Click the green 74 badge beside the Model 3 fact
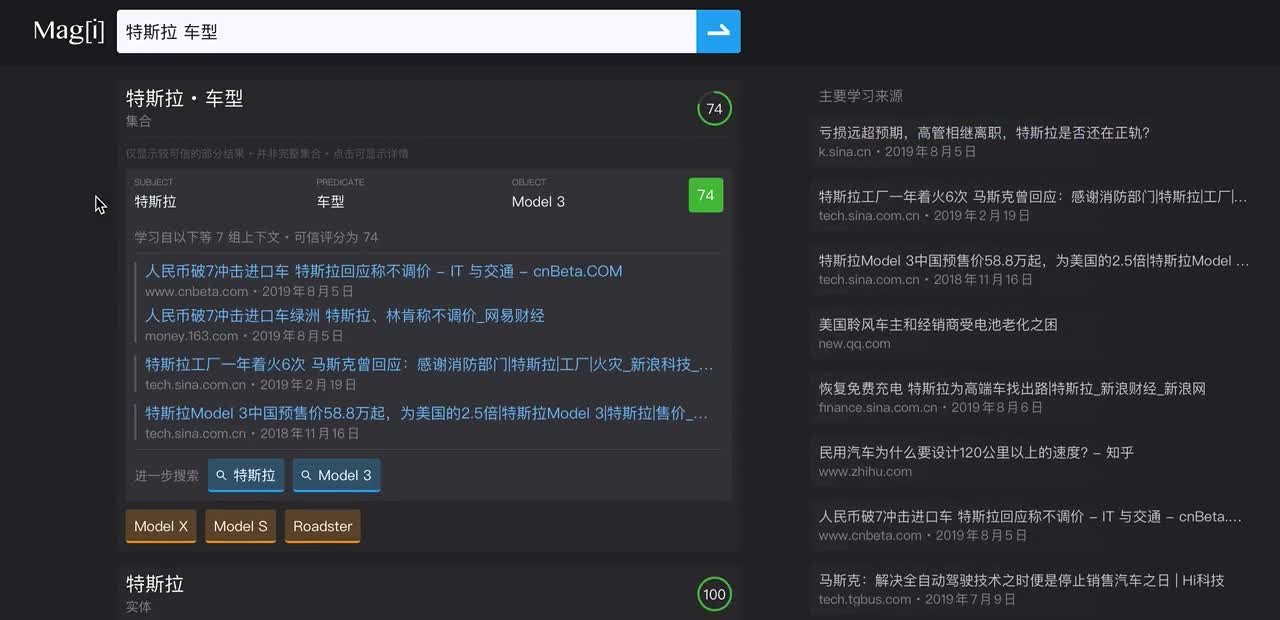 705,196
